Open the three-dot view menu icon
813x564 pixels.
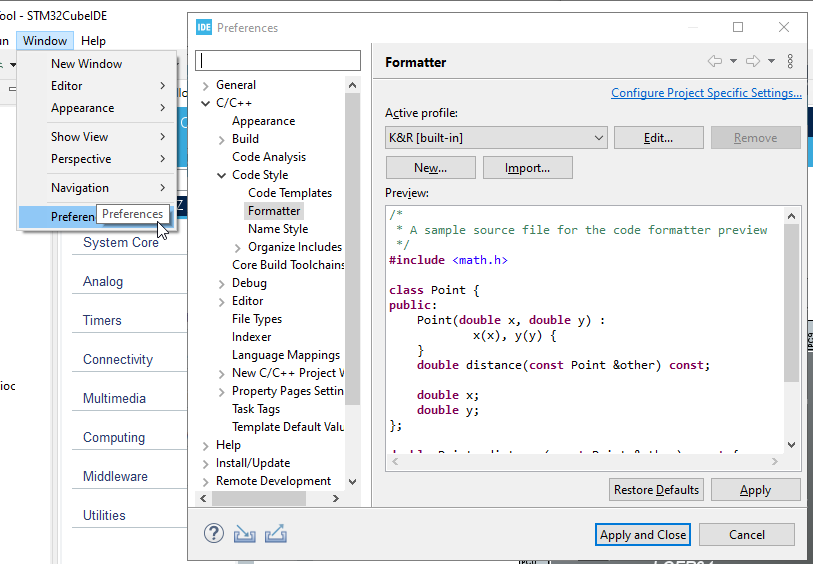[x=790, y=62]
